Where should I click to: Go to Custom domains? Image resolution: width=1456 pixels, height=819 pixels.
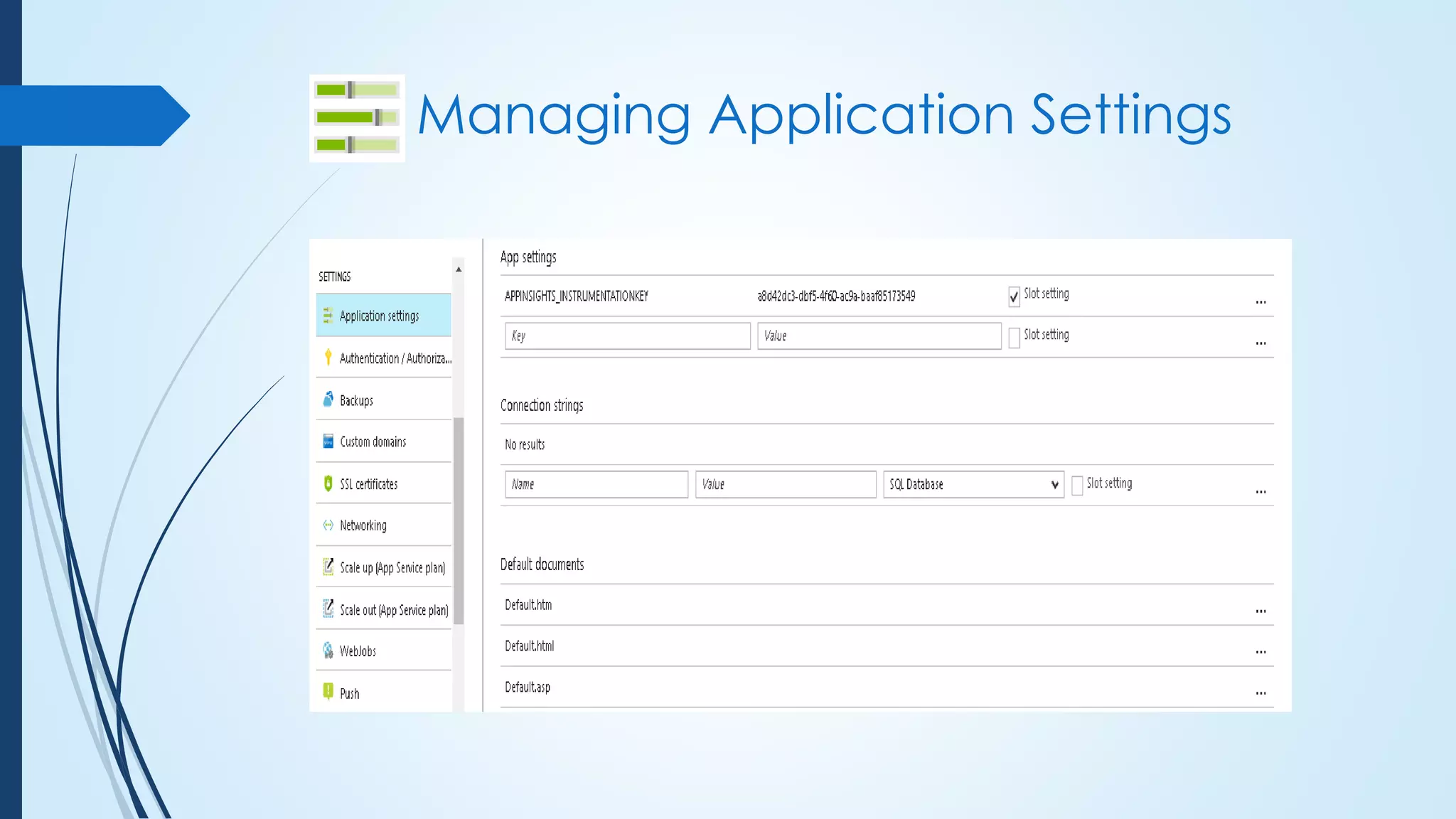[384, 441]
